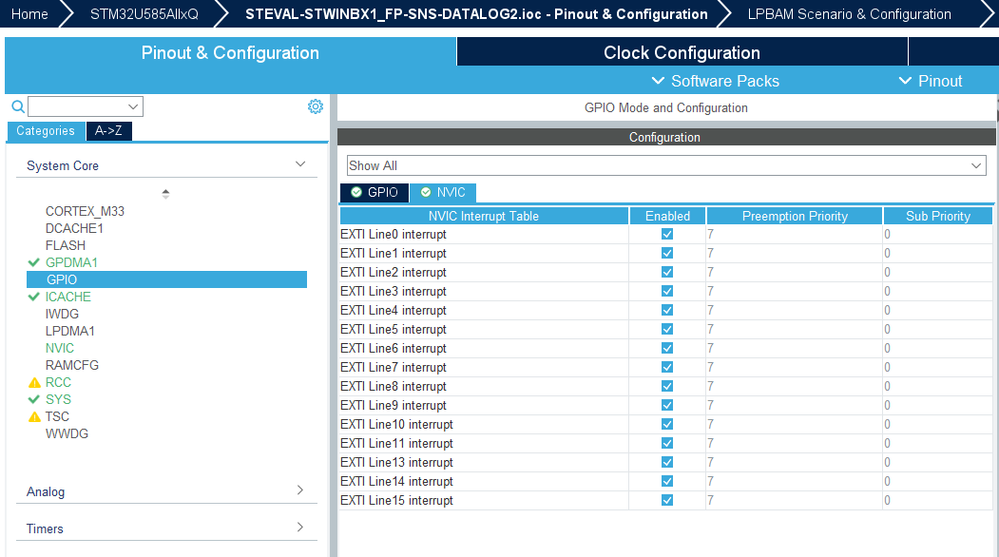Toggle EXTI Line4 interrupt enabled checkbox
Image resolution: width=999 pixels, height=557 pixels.
[667, 310]
